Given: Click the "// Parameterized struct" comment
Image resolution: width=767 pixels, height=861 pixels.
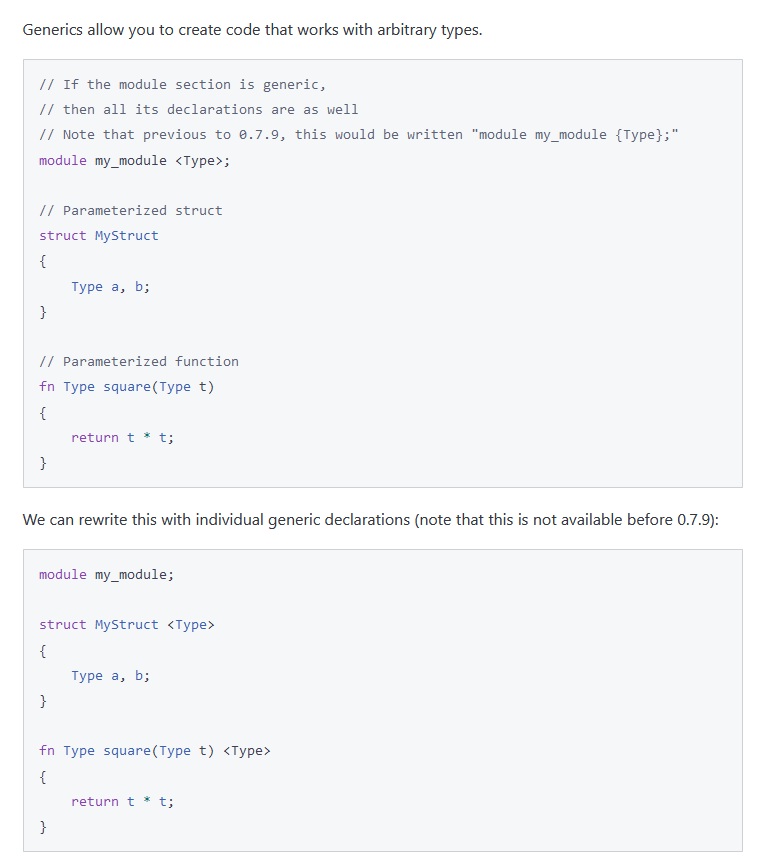Looking at the screenshot, I should tap(130, 211).
